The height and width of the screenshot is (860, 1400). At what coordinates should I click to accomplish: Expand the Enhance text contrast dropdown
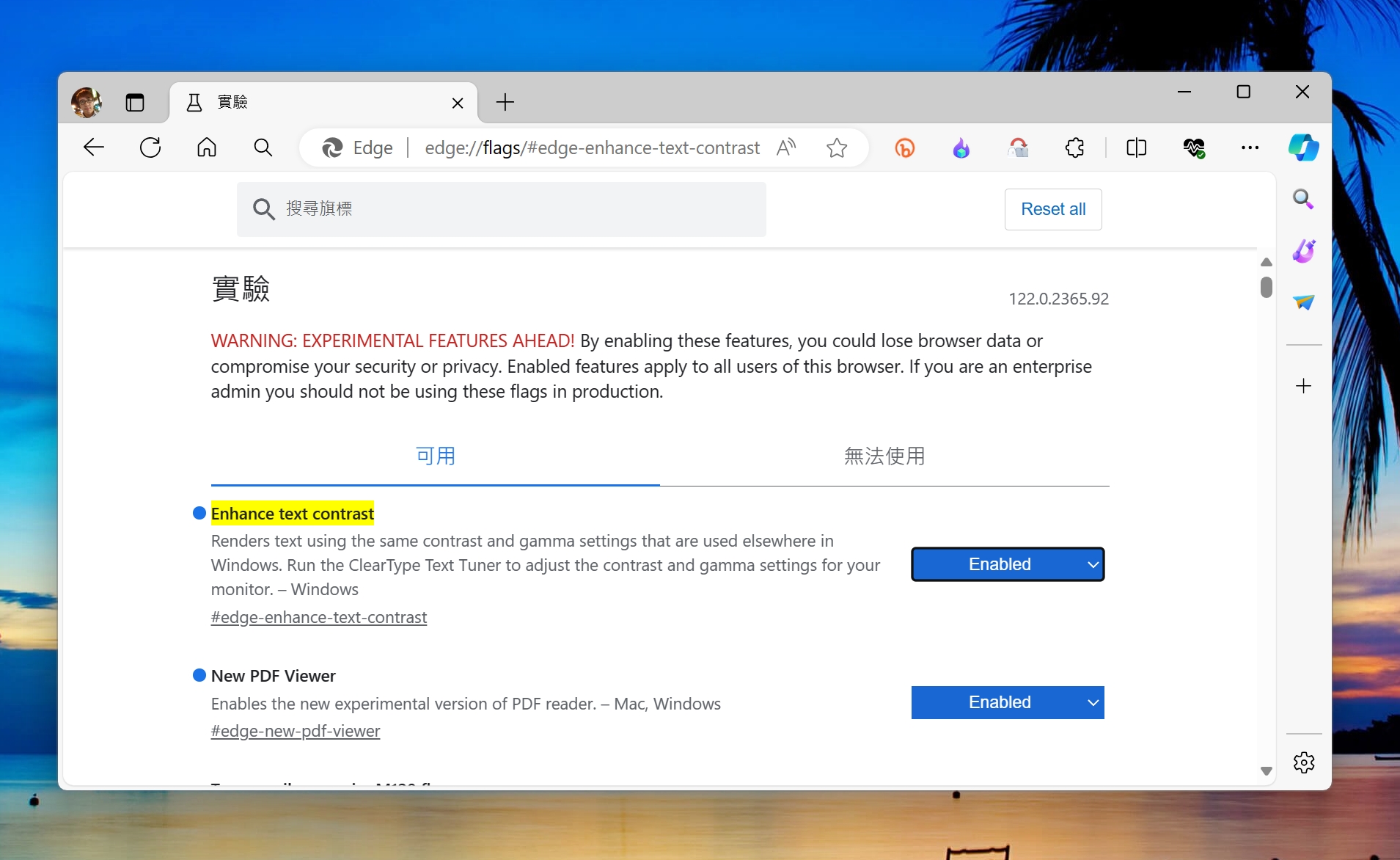[x=1007, y=564]
